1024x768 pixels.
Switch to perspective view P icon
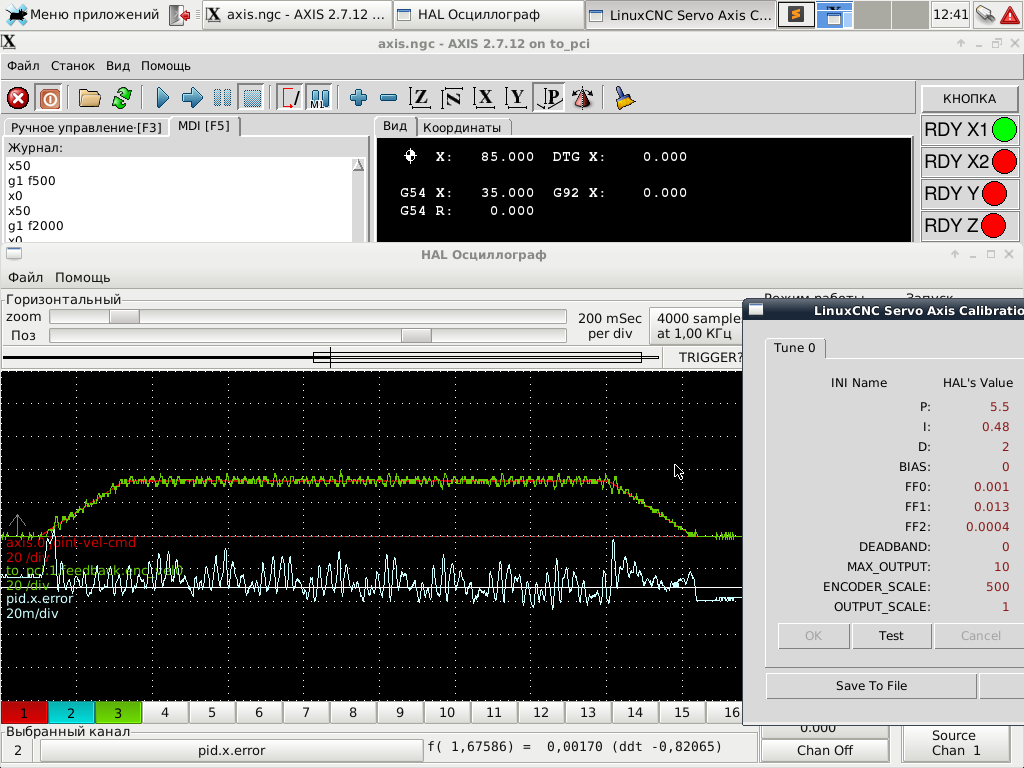click(x=548, y=98)
